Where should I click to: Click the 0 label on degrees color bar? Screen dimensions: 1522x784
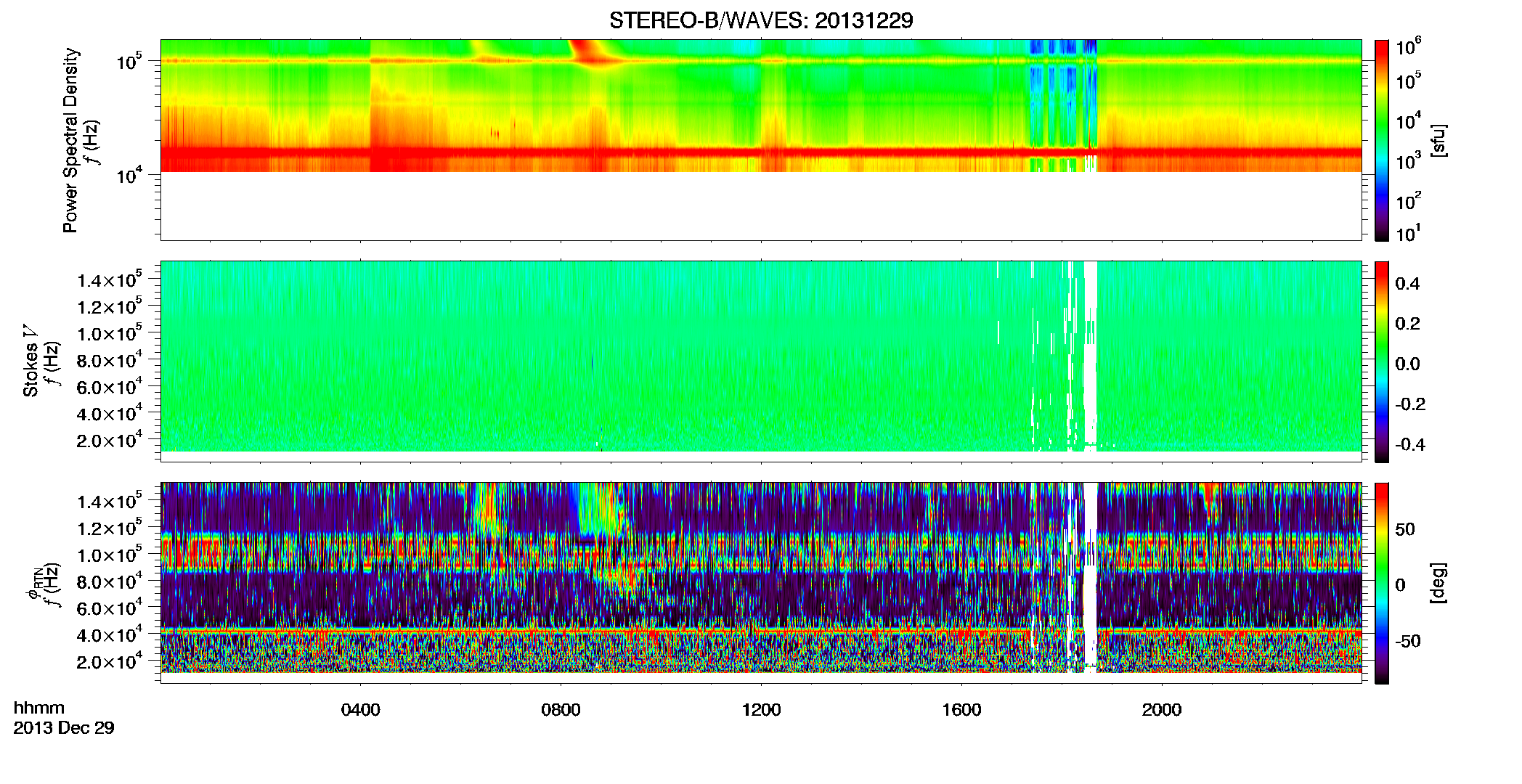pyautogui.click(x=1400, y=585)
